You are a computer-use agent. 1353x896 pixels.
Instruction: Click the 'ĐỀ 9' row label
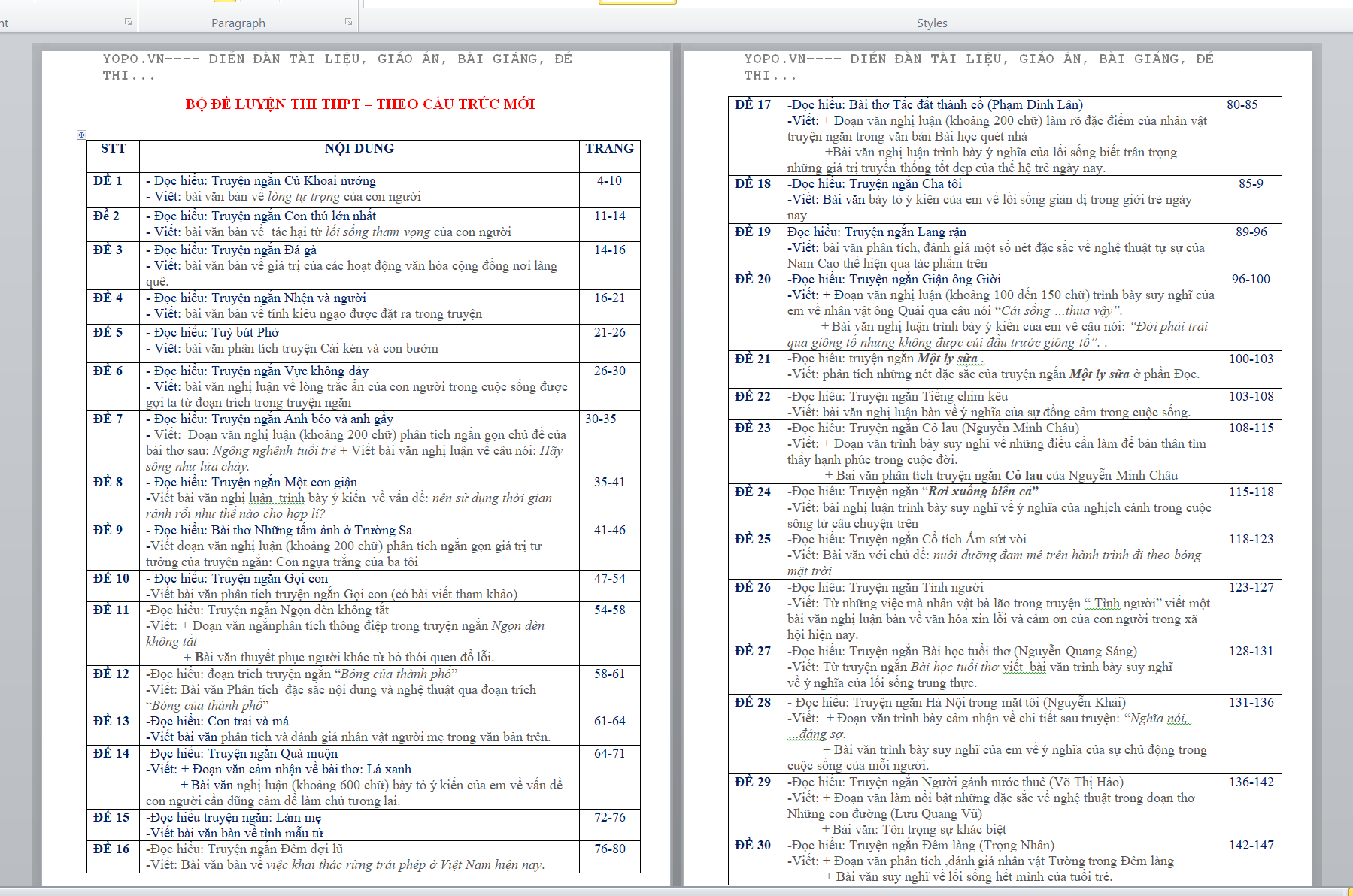pyautogui.click(x=108, y=530)
